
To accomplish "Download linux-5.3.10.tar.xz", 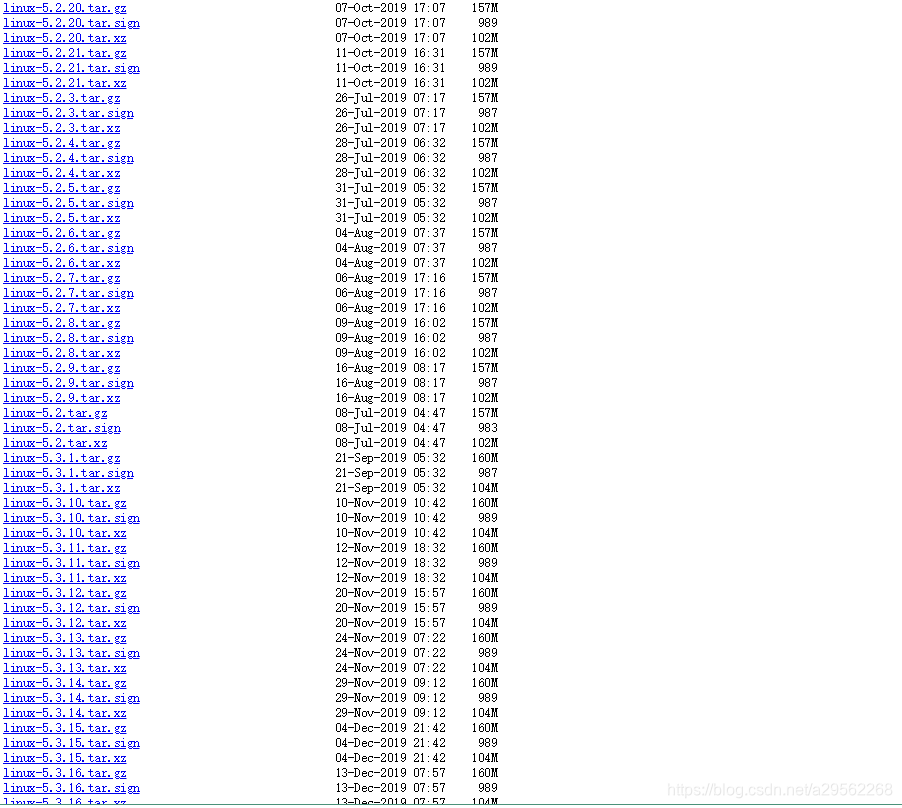I will click(64, 533).
